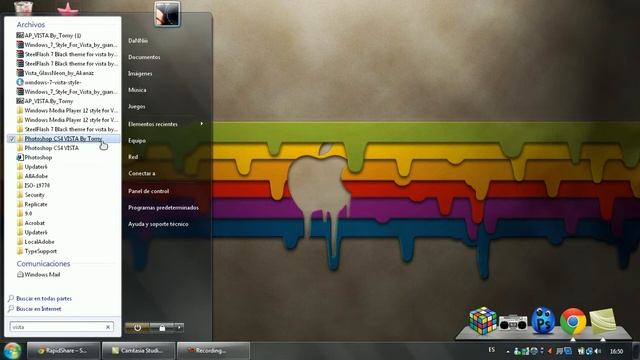Click the user account picture

coord(167,14)
